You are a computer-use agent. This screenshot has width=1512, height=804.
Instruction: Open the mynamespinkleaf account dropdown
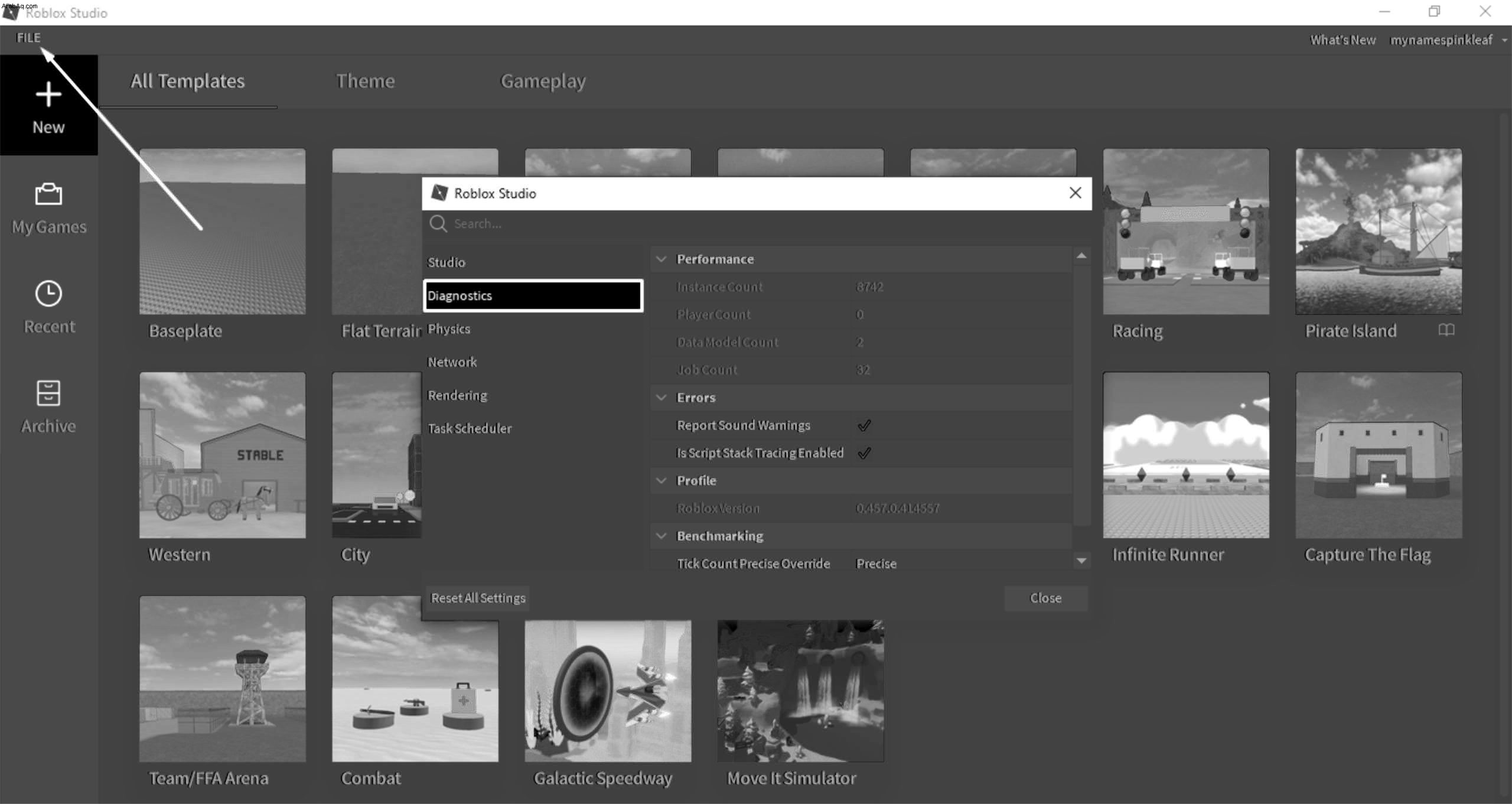[x=1448, y=40]
